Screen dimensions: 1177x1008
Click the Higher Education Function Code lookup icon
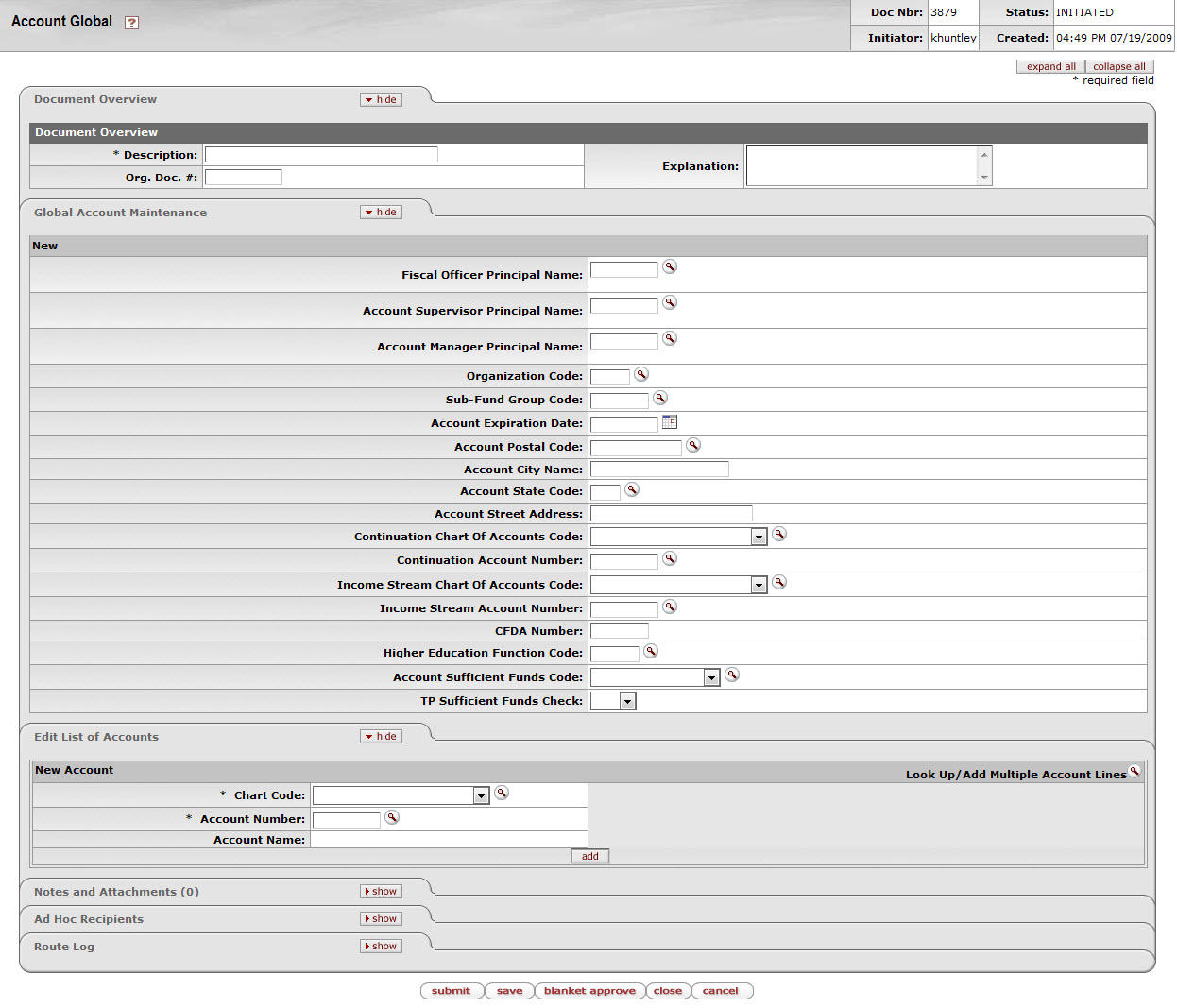[651, 652]
